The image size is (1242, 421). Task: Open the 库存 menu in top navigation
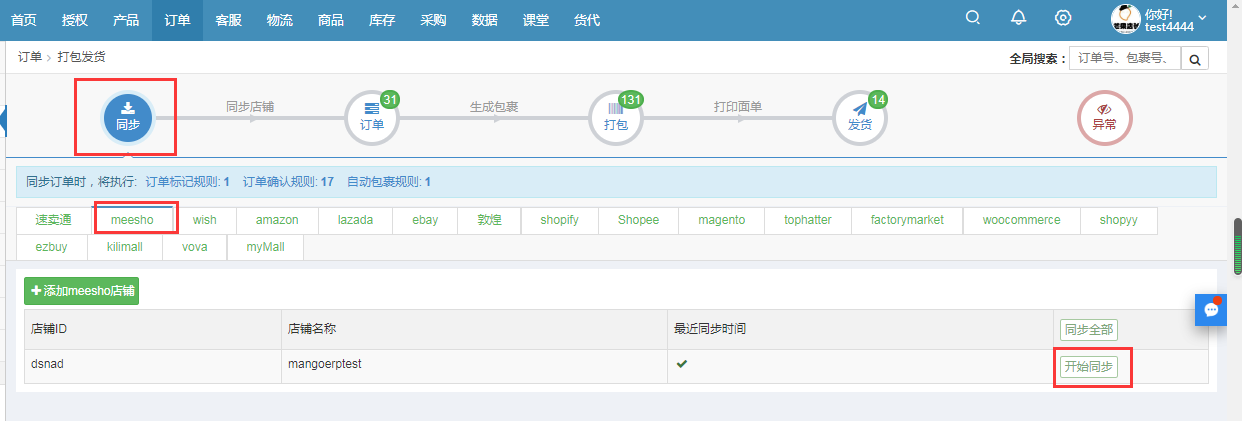click(x=382, y=20)
